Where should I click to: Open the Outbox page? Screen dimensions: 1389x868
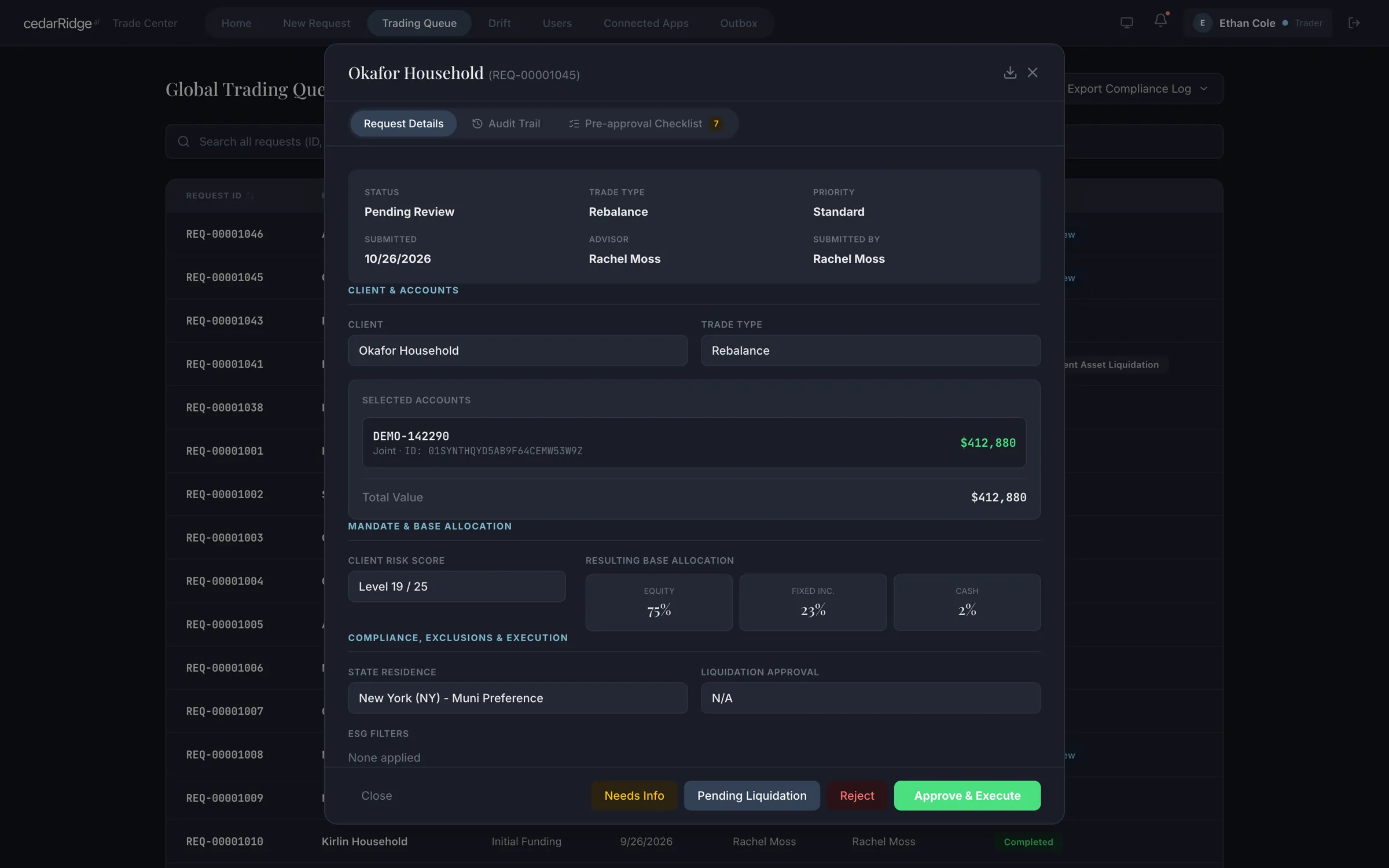738,23
